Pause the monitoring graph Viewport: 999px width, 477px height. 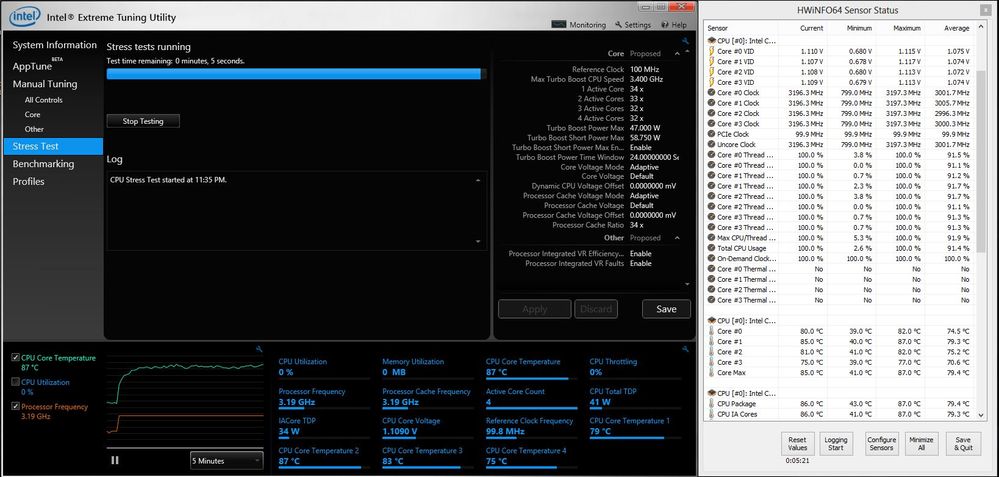point(115,460)
